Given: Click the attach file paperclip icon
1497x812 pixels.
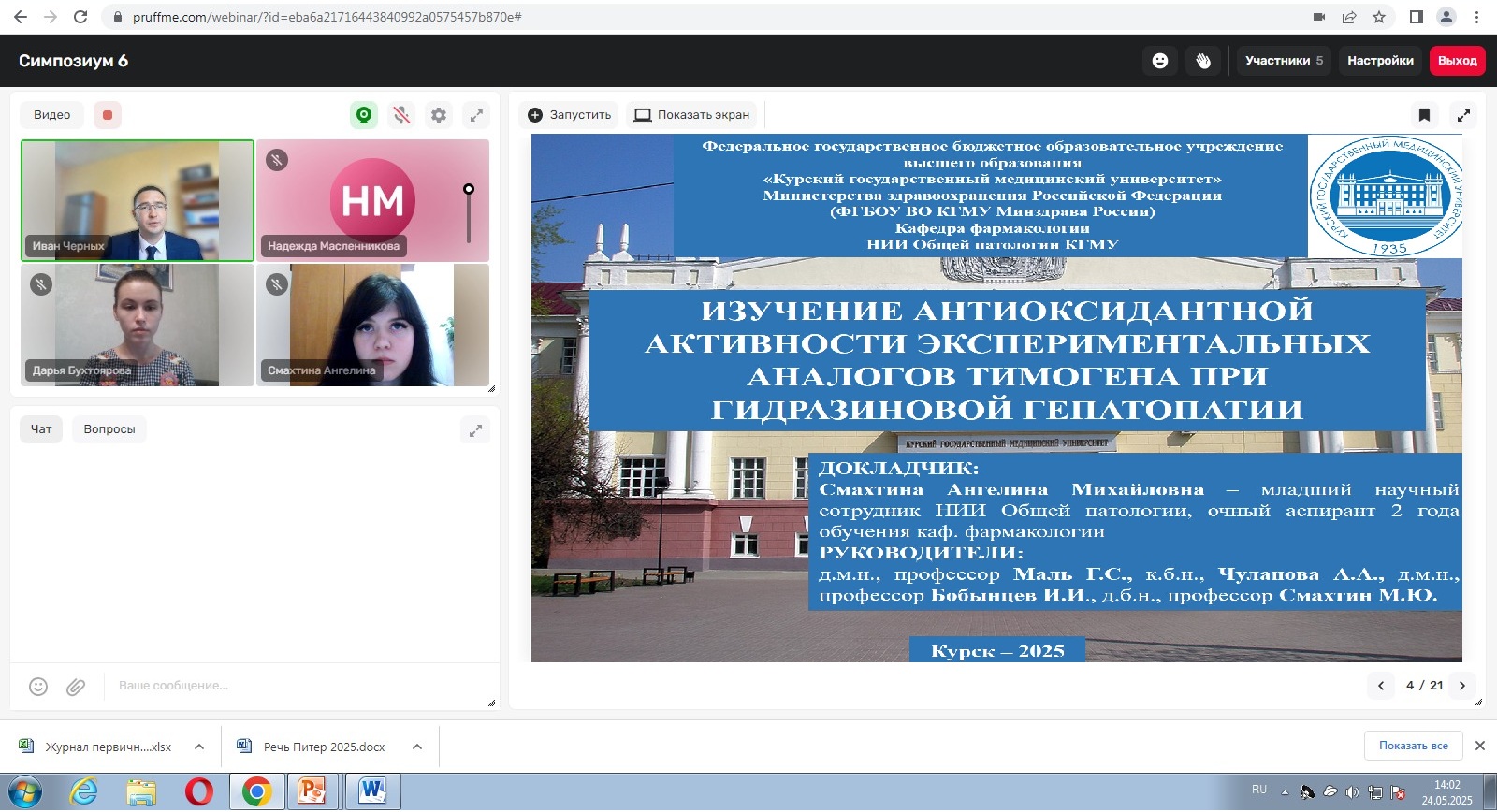Looking at the screenshot, I should point(76,687).
